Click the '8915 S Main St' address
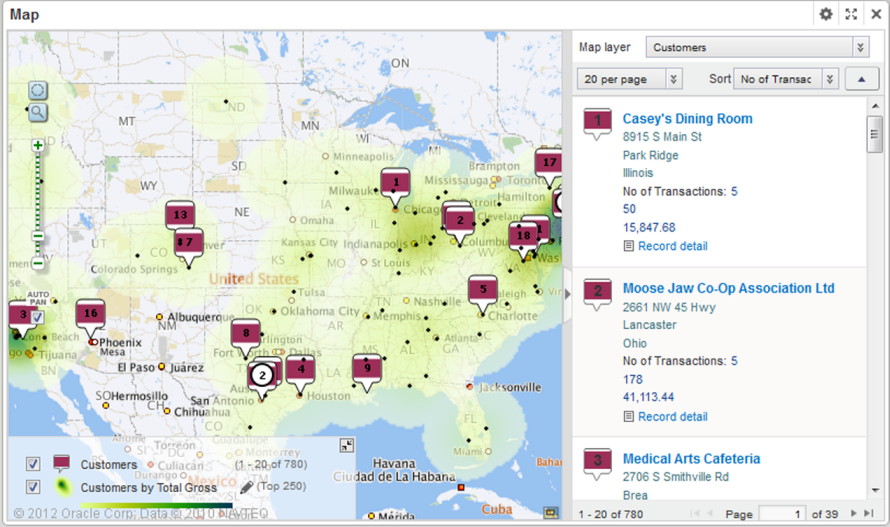 662,137
